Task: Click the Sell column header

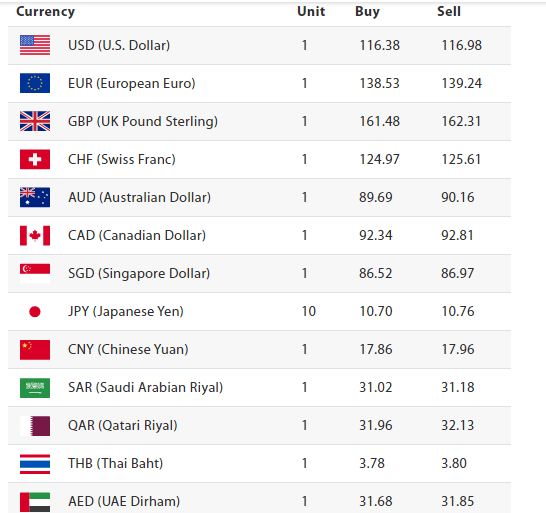Action: click(449, 11)
